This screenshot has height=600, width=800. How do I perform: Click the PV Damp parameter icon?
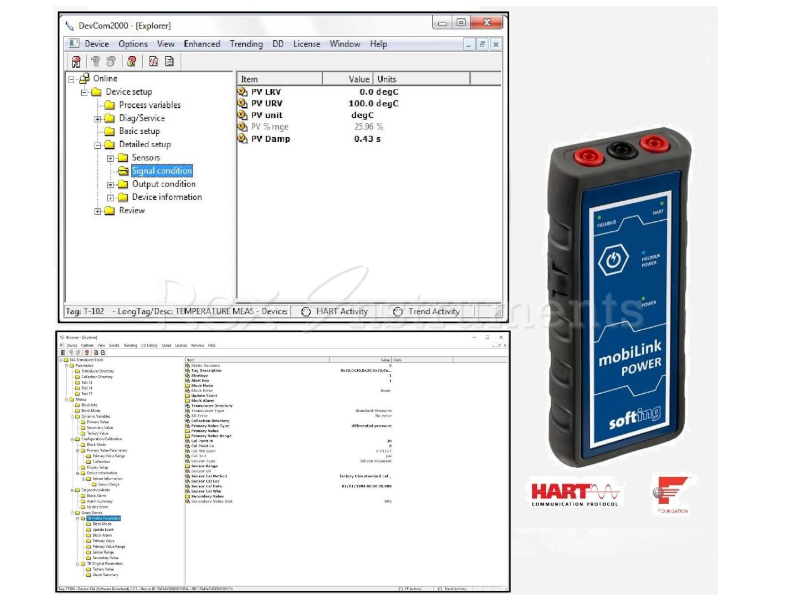pyautogui.click(x=242, y=138)
